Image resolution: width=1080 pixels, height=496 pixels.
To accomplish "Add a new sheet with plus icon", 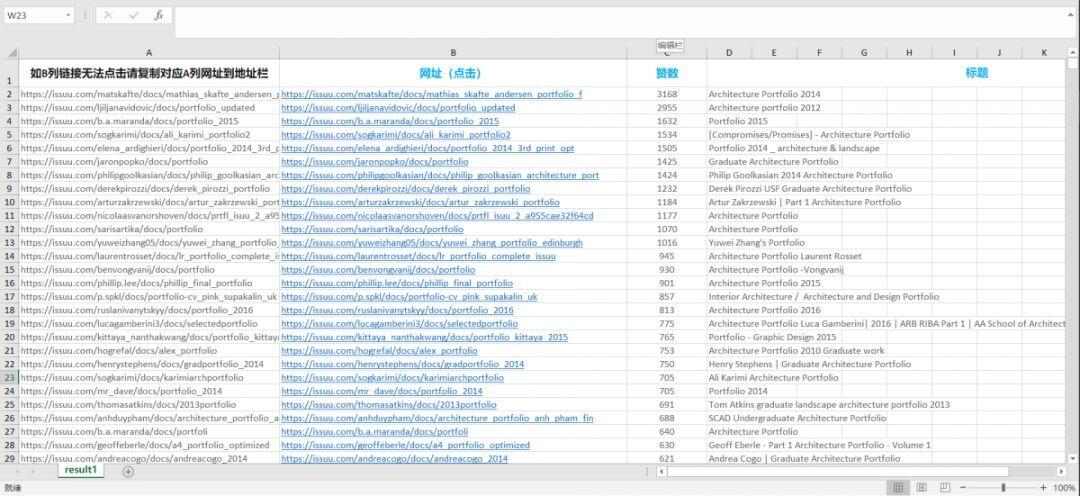I will point(128,471).
